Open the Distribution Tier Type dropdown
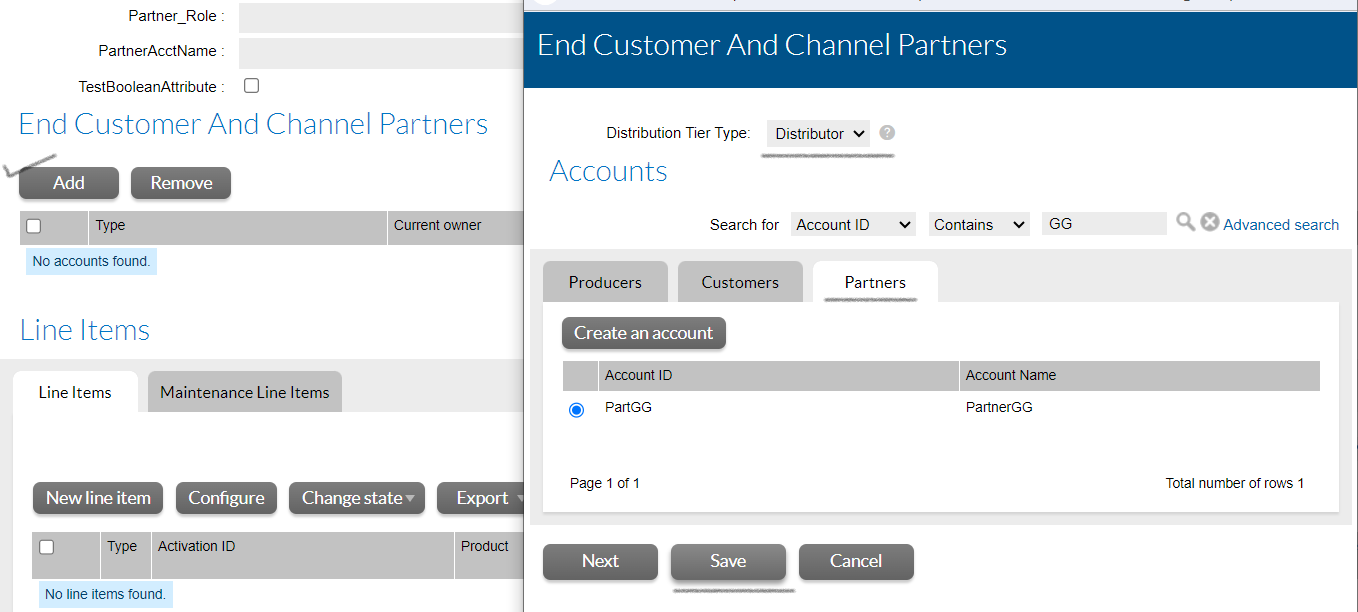Screen dimensions: 1358x612 [x=818, y=134]
